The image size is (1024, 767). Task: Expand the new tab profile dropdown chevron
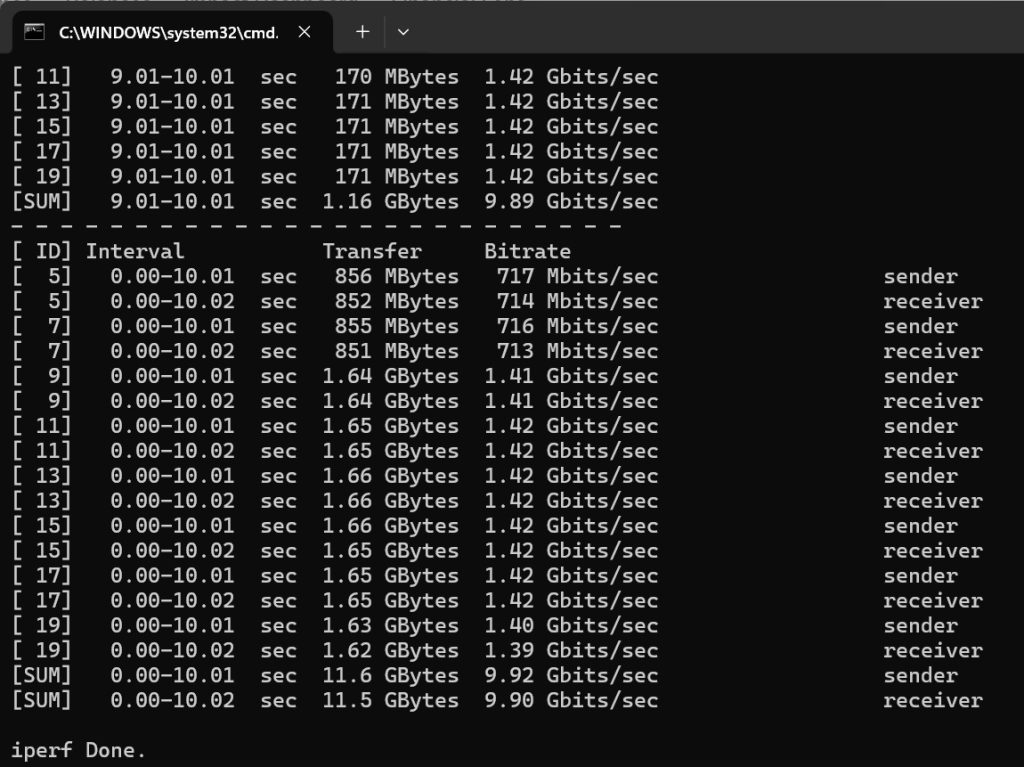(x=403, y=32)
